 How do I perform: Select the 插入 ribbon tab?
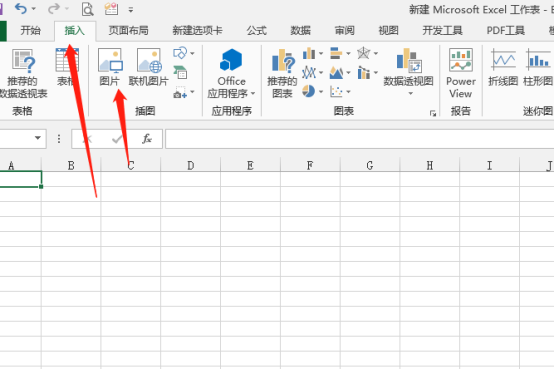click(x=75, y=31)
